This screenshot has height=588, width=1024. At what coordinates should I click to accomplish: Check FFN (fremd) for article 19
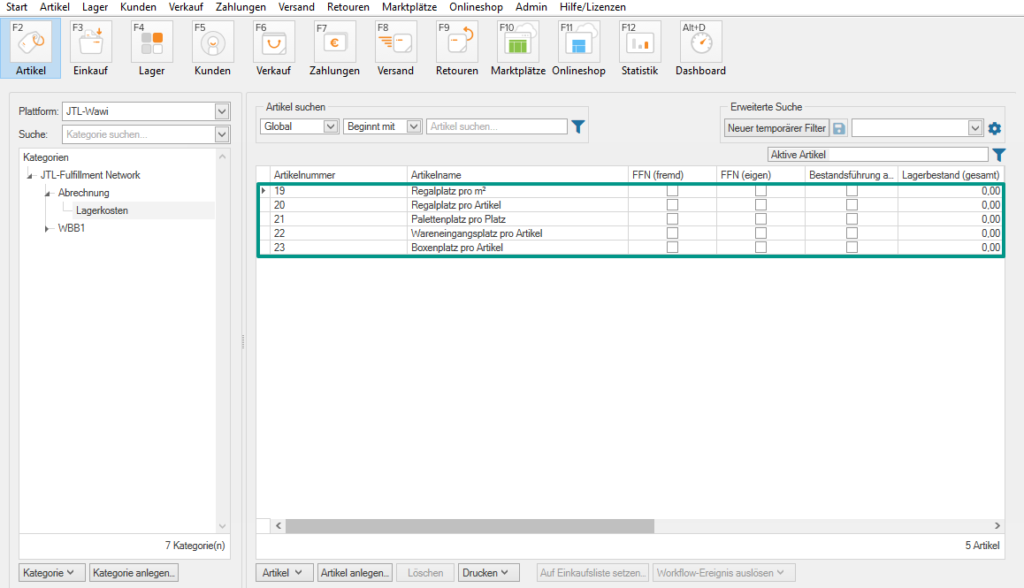point(672,191)
